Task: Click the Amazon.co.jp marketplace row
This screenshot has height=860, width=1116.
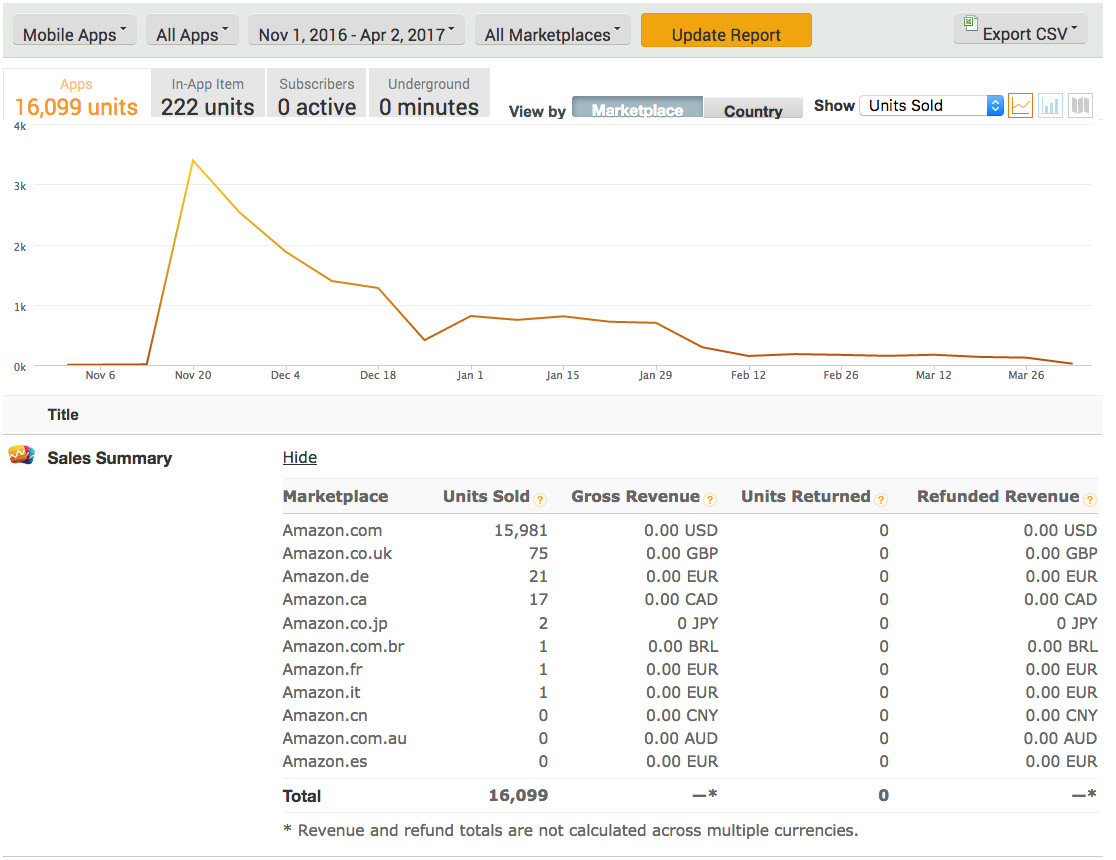Action: pos(690,623)
